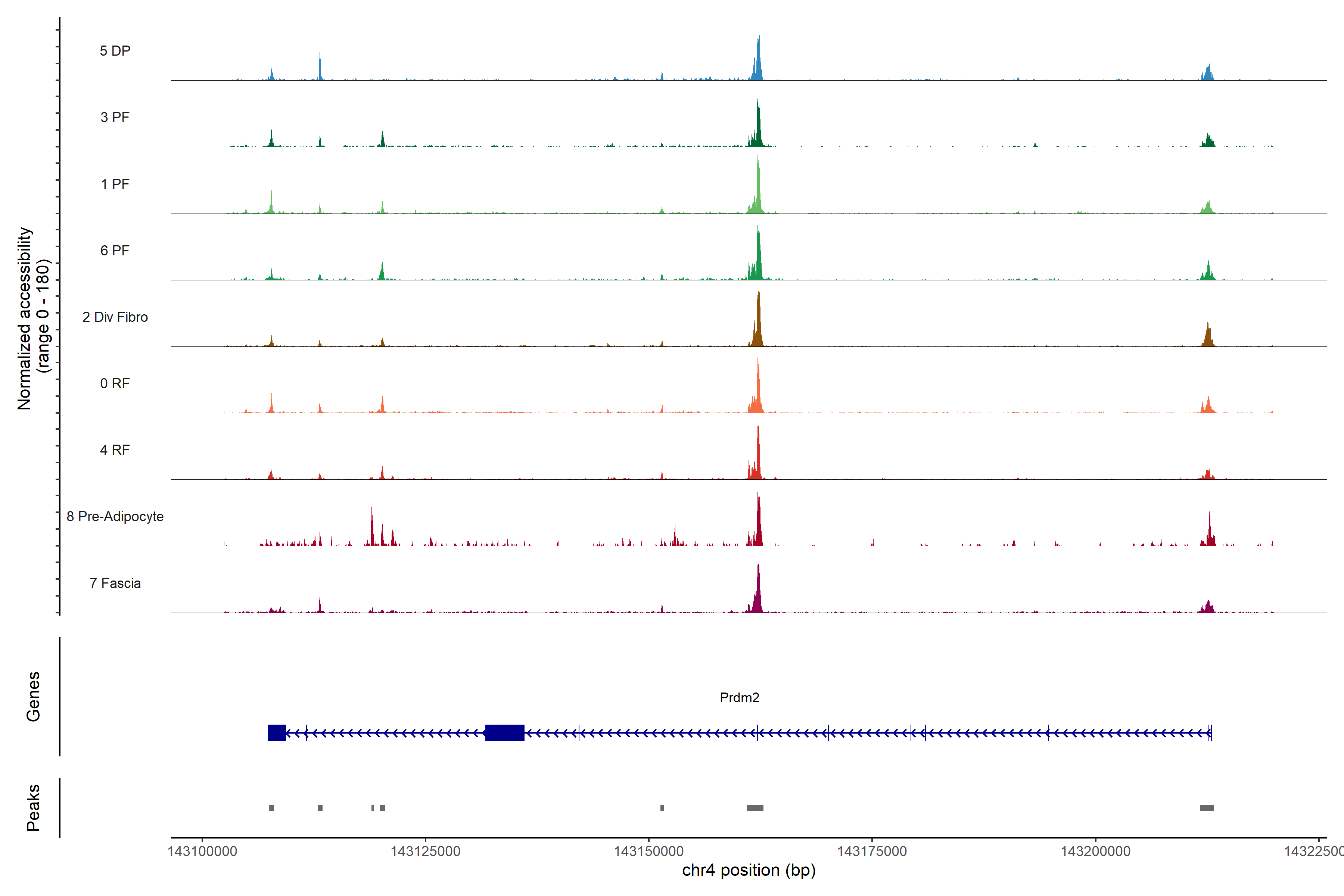Click the 8 Pre-Adipocyte track label

(115, 517)
